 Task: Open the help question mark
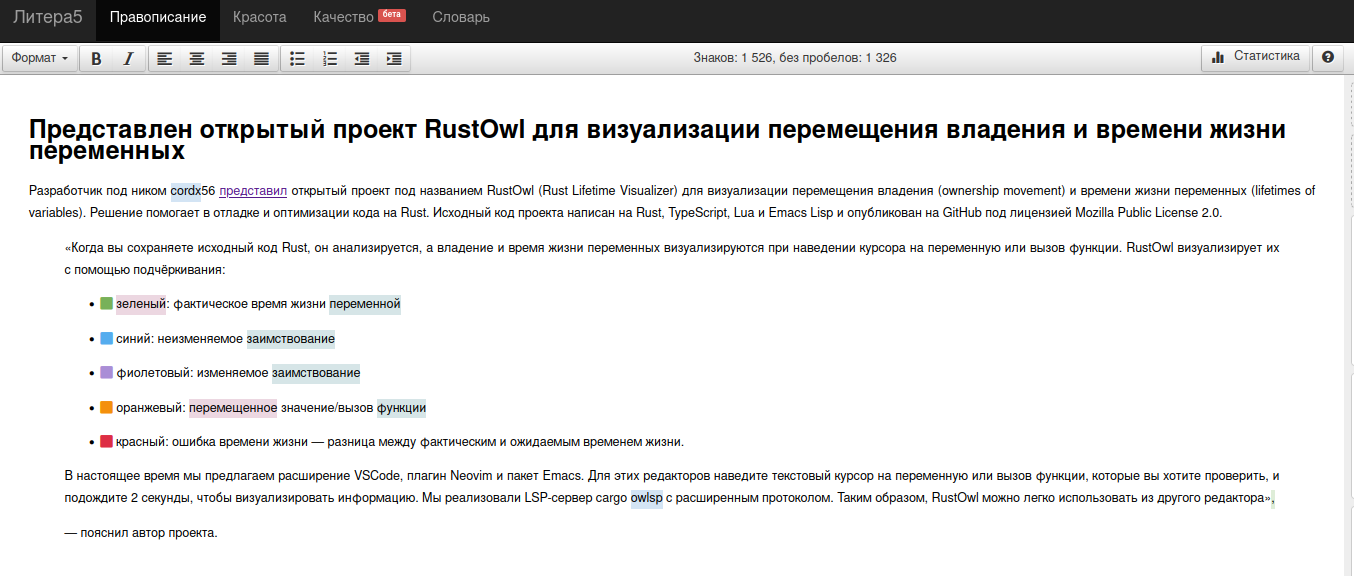(x=1328, y=57)
